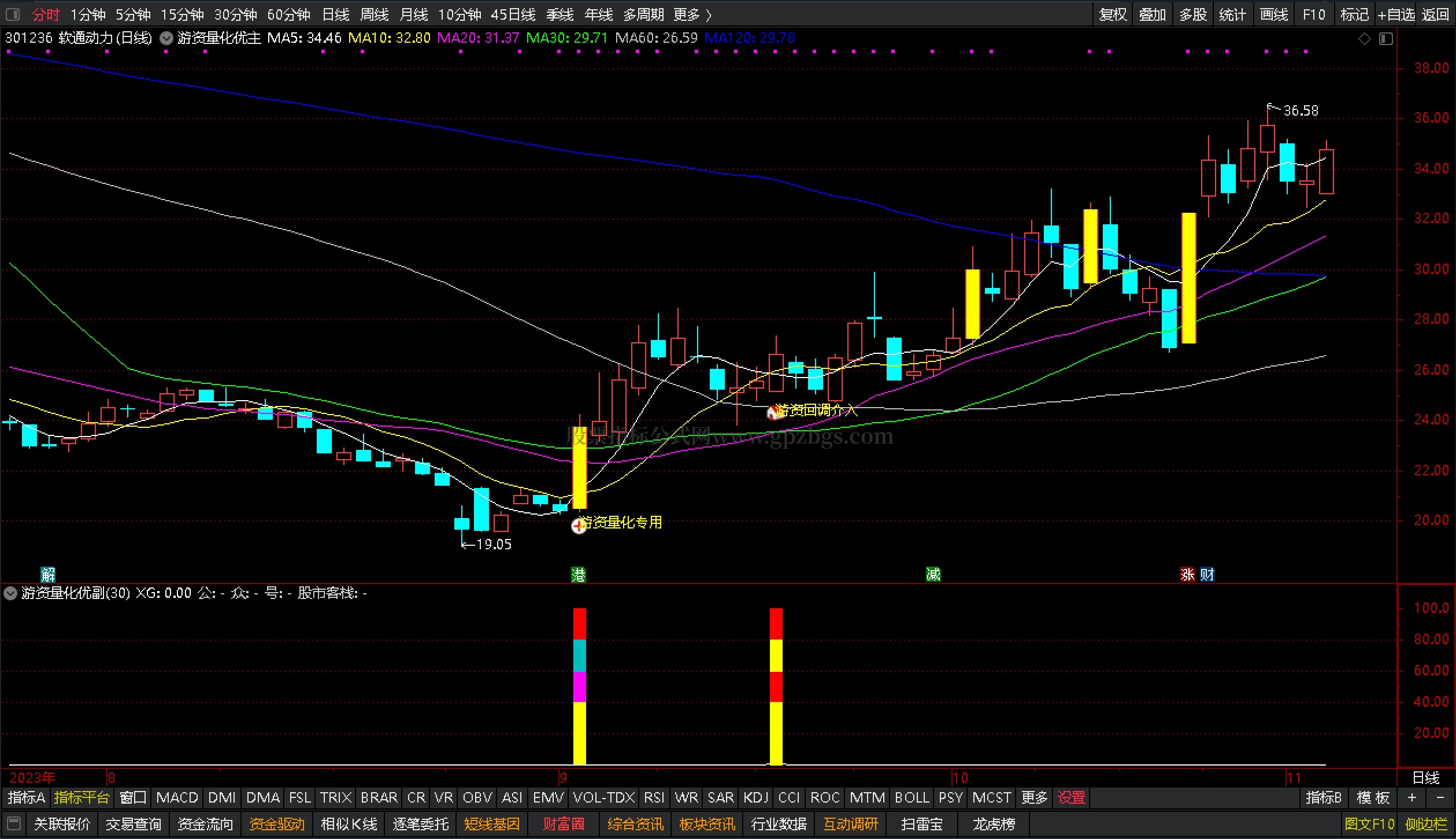Viewport: 1456px width, 839px height.
Task: Open the 画线 drawing tools
Action: (x=1274, y=14)
